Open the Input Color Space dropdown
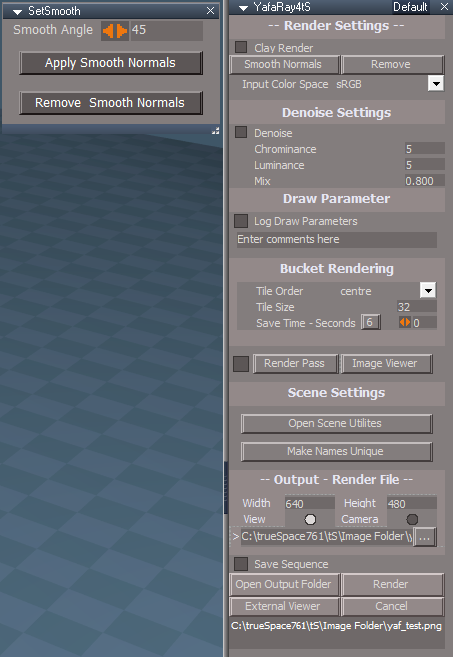This screenshot has width=453, height=657. click(436, 83)
